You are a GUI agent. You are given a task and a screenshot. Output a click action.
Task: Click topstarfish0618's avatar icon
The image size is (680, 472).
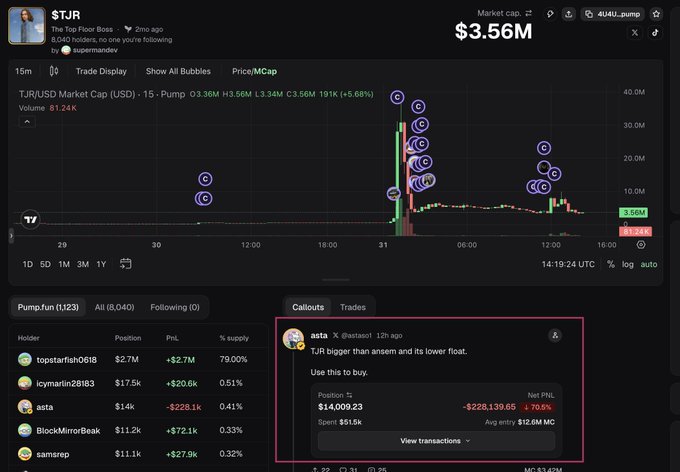[25, 359]
